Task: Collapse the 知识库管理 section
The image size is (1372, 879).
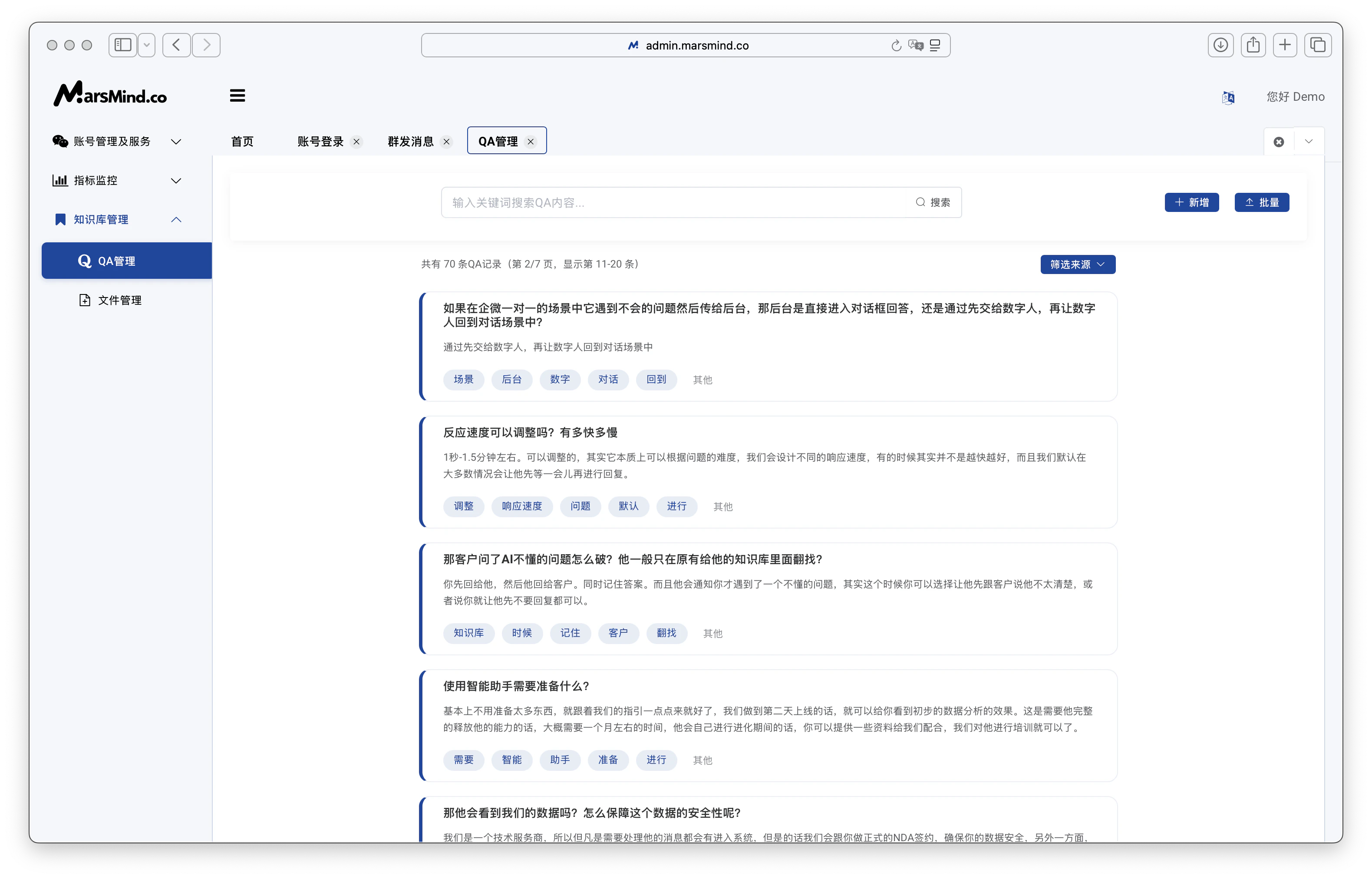Action: click(x=176, y=219)
